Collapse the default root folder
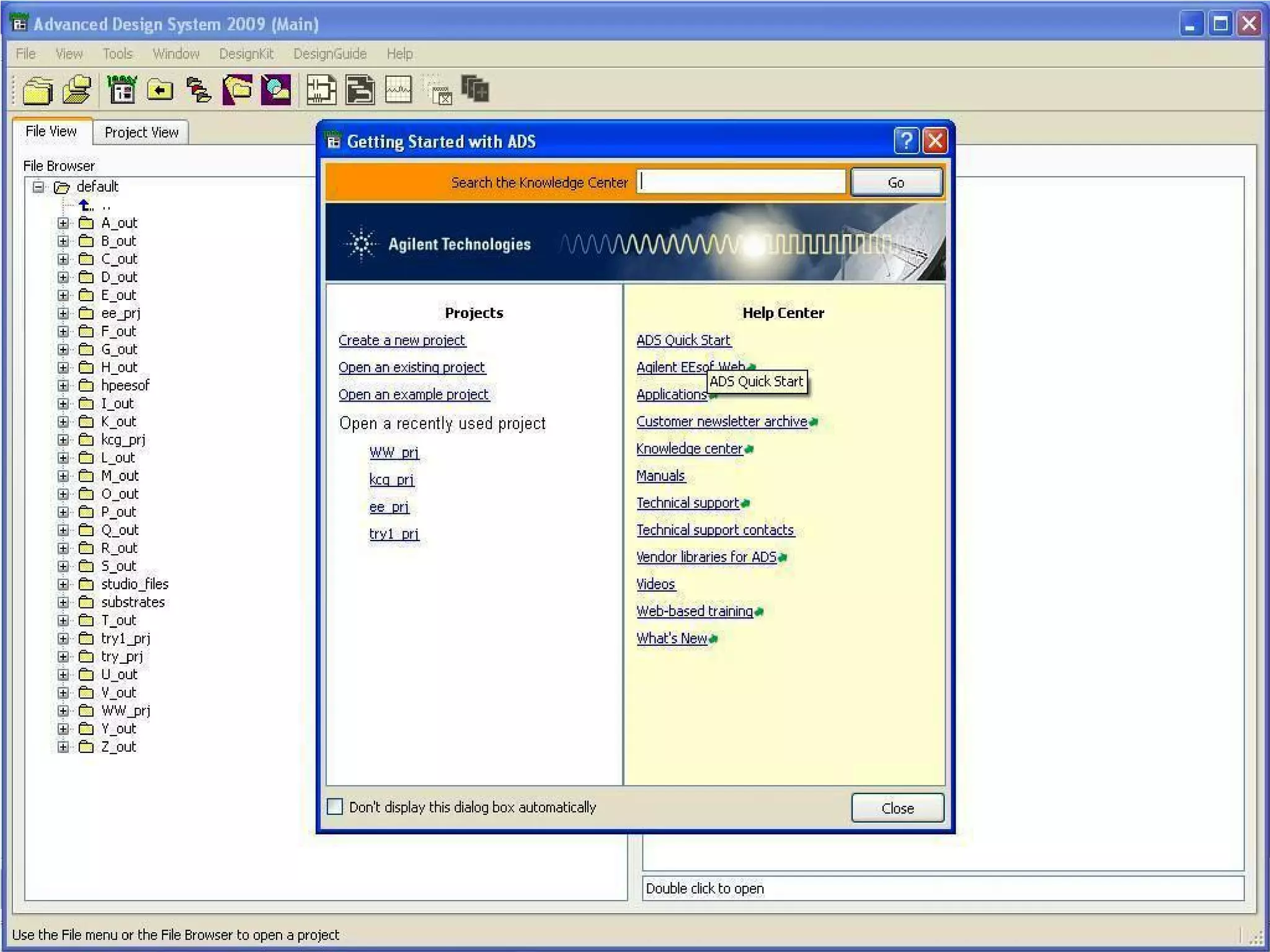1270x952 pixels. pyautogui.click(x=38, y=187)
